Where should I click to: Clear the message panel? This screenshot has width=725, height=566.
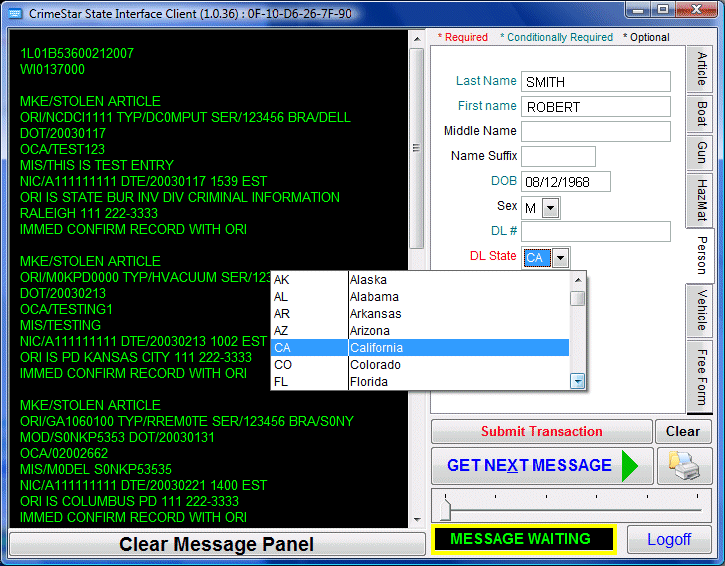coord(216,544)
